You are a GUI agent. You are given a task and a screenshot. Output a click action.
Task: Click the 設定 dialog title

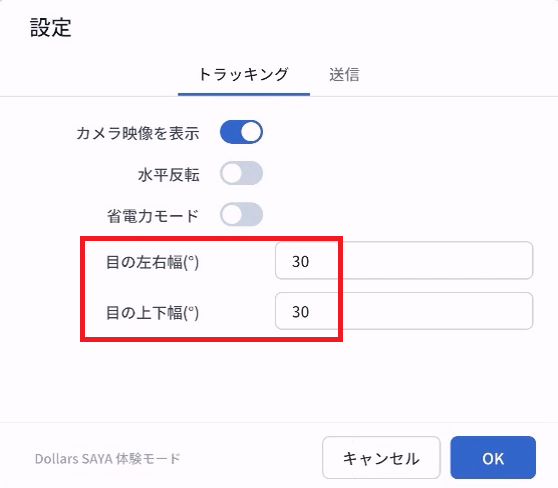pyautogui.click(x=51, y=27)
